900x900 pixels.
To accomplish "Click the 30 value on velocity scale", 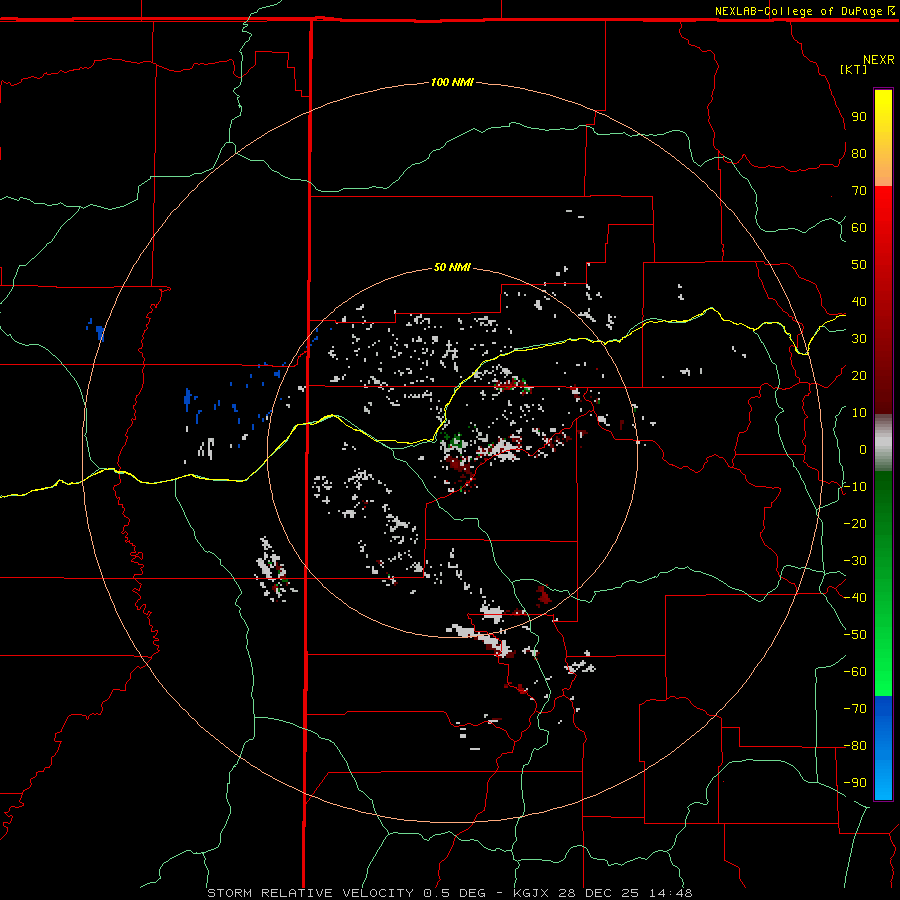I will tap(859, 339).
